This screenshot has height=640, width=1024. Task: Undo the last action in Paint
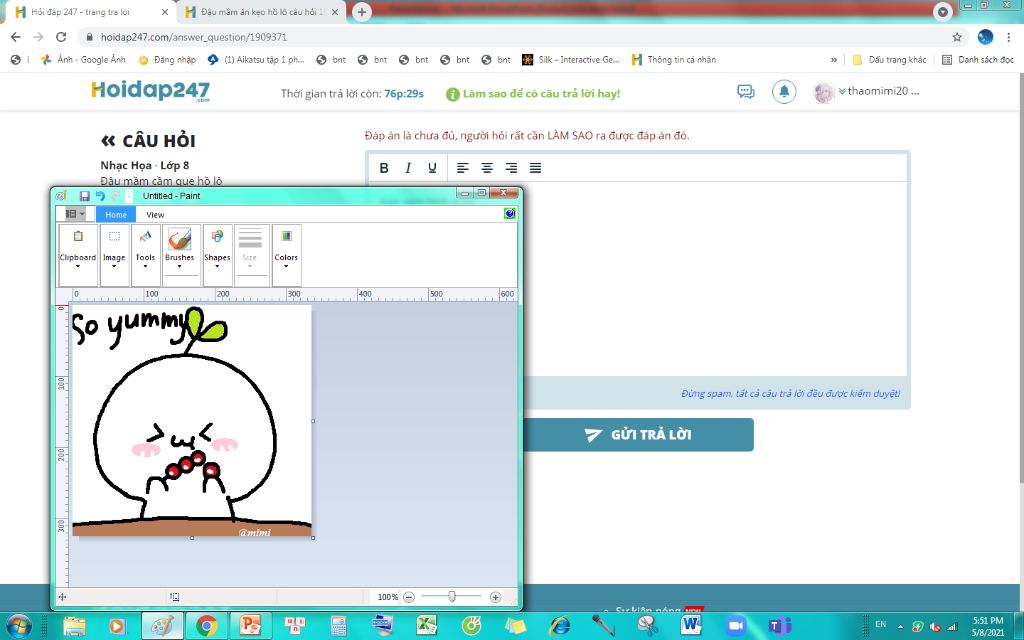point(100,196)
